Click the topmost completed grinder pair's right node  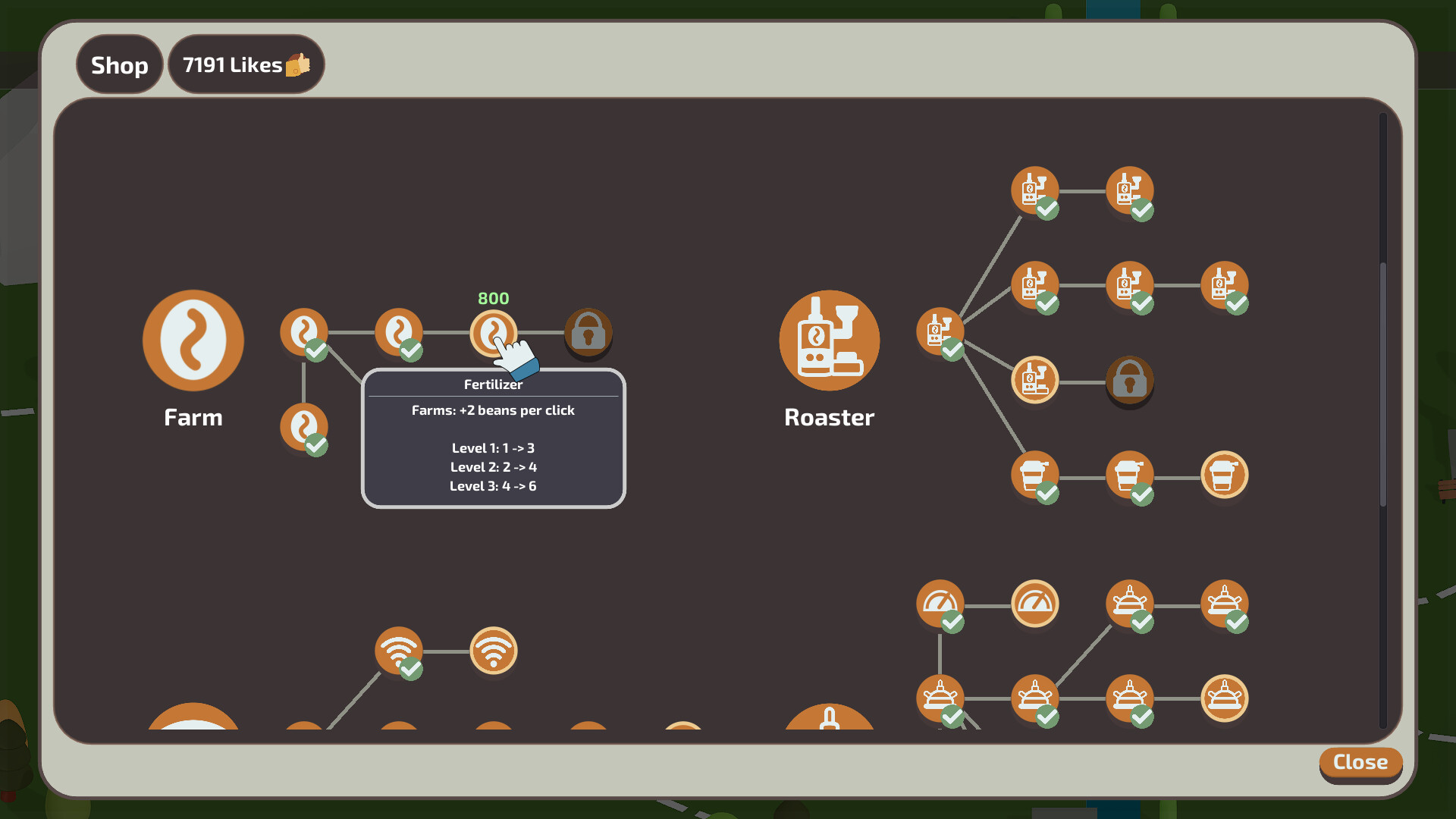1131,191
